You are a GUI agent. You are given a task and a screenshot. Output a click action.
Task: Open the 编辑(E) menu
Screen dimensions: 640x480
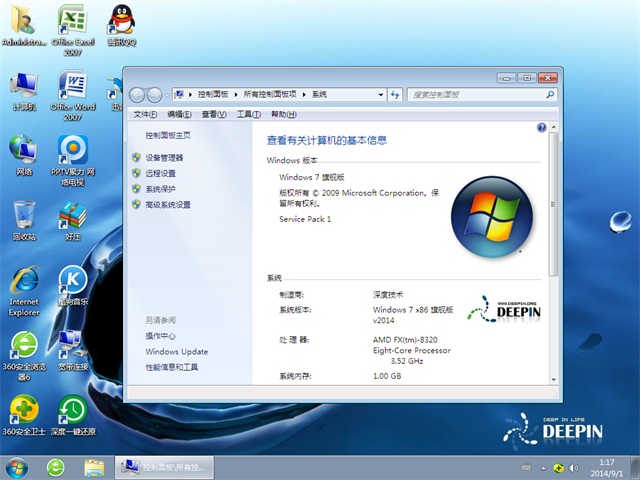pyautogui.click(x=179, y=114)
